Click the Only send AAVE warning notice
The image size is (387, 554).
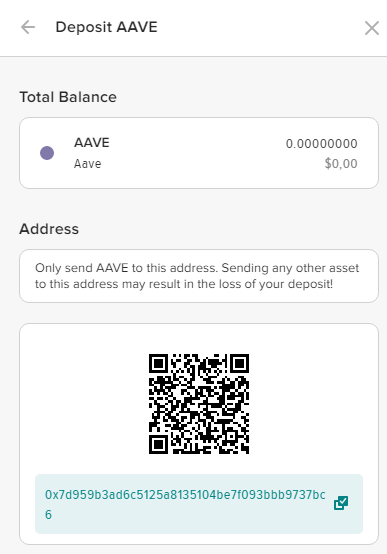(x=199, y=276)
